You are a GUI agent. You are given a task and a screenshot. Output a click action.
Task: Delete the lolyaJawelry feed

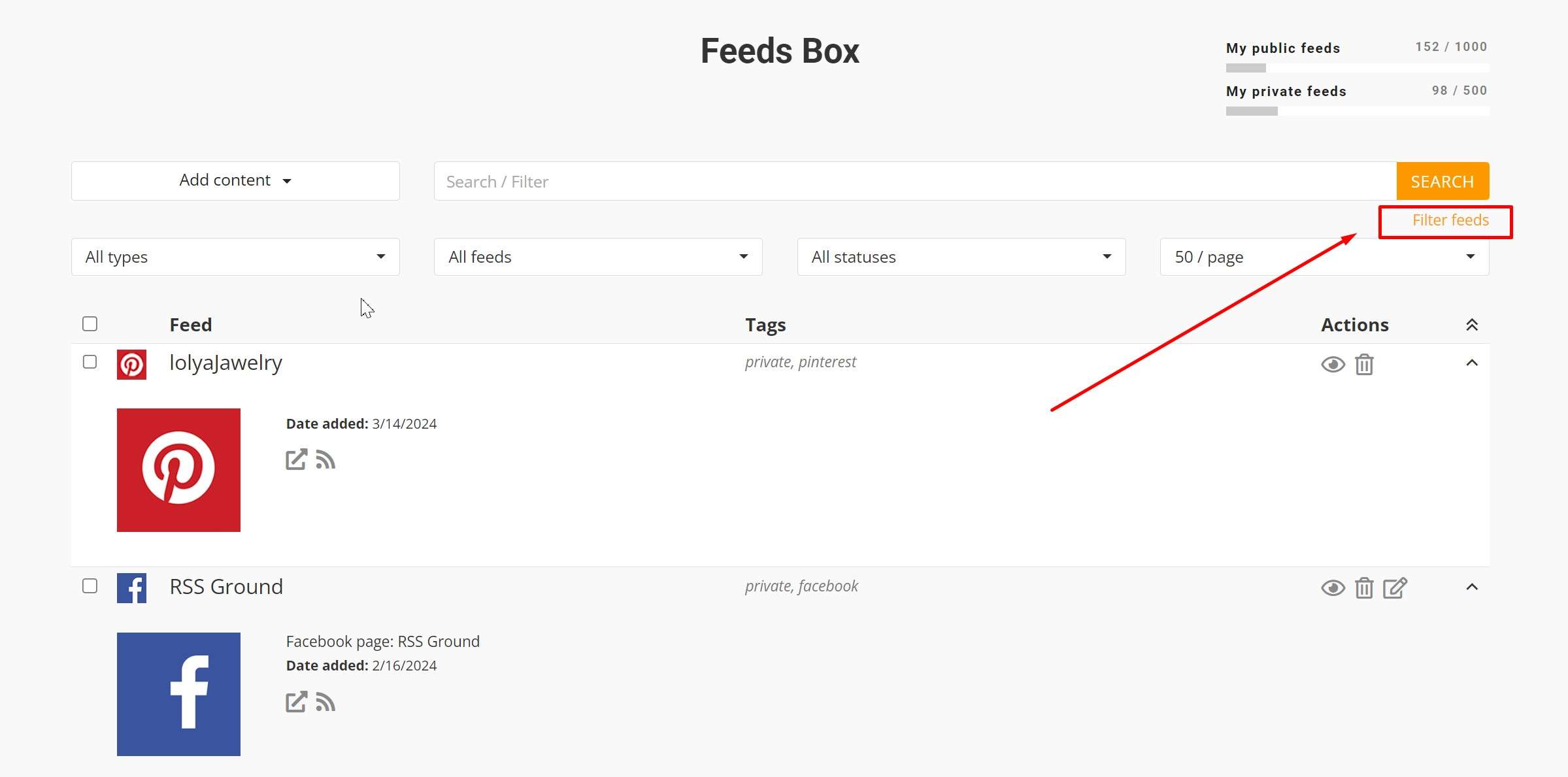click(x=1364, y=364)
